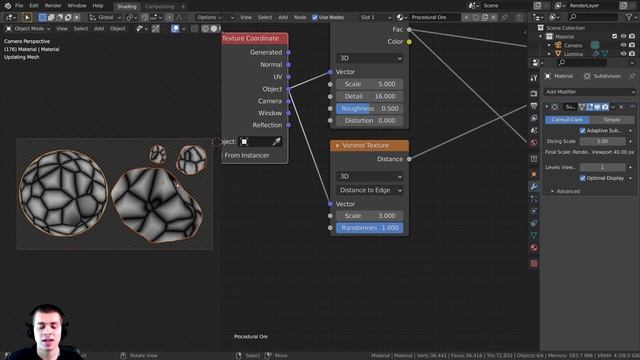The image size is (640, 360).
Task: Click the Blender logo icon
Action: [x=7, y=6]
